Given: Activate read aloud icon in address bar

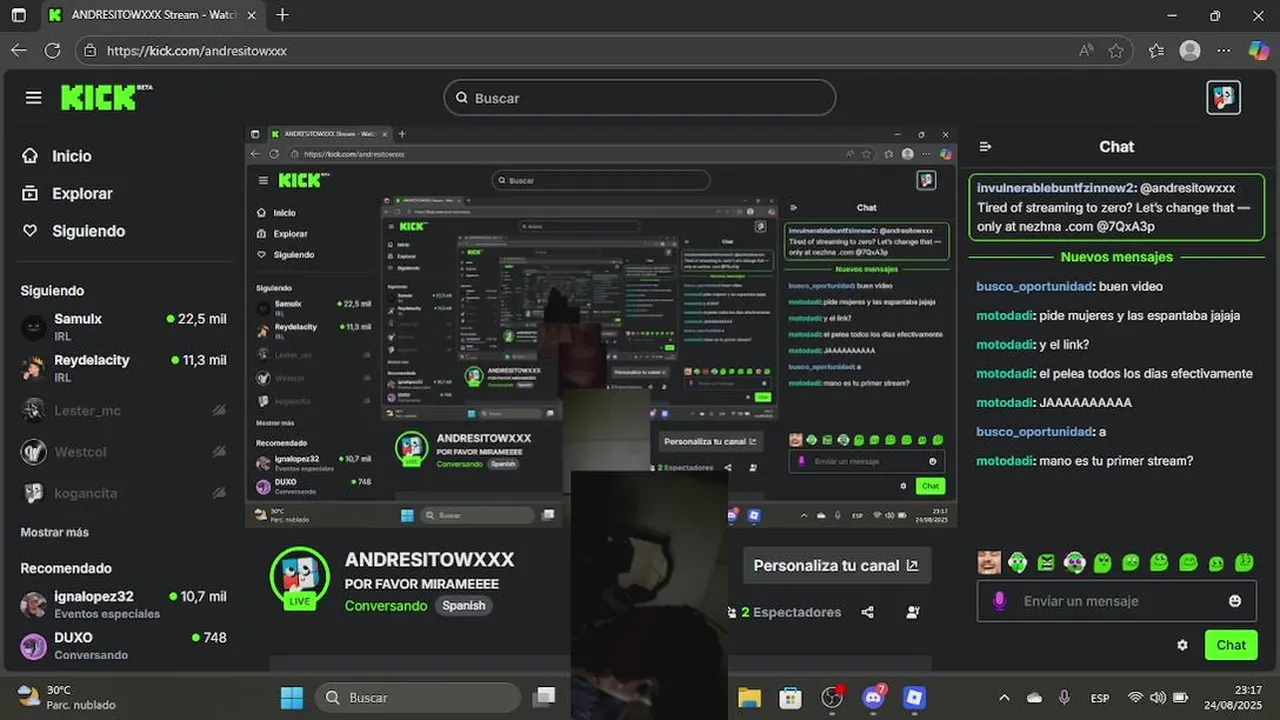Looking at the screenshot, I should (1086, 50).
